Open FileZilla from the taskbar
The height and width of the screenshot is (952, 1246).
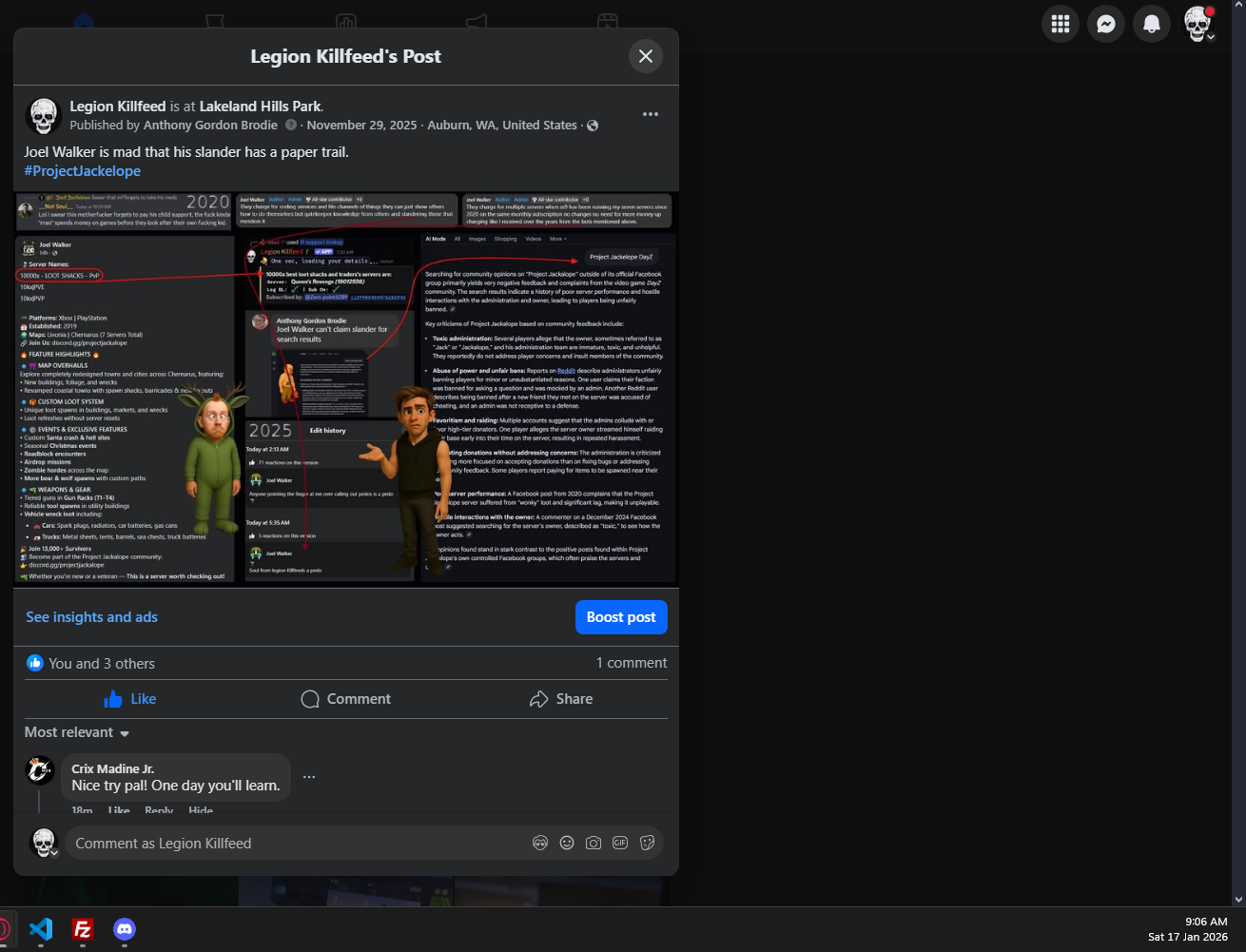83,929
